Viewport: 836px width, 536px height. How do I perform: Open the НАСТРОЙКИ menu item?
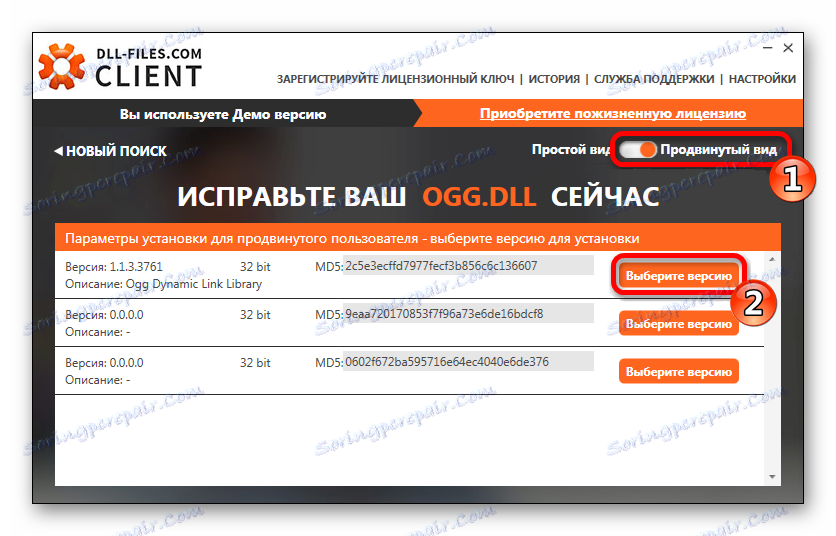(x=762, y=79)
